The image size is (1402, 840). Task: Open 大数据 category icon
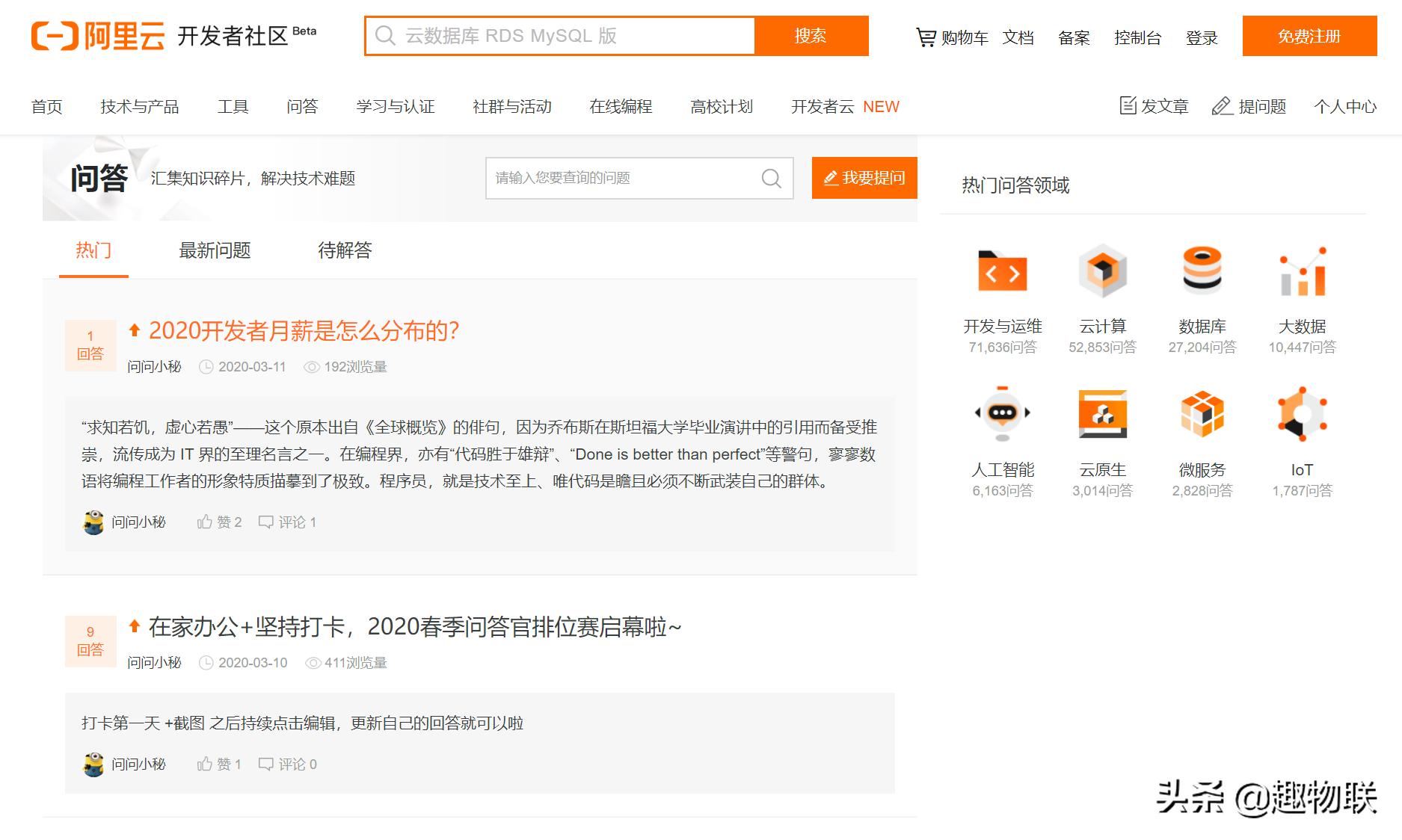(1303, 271)
